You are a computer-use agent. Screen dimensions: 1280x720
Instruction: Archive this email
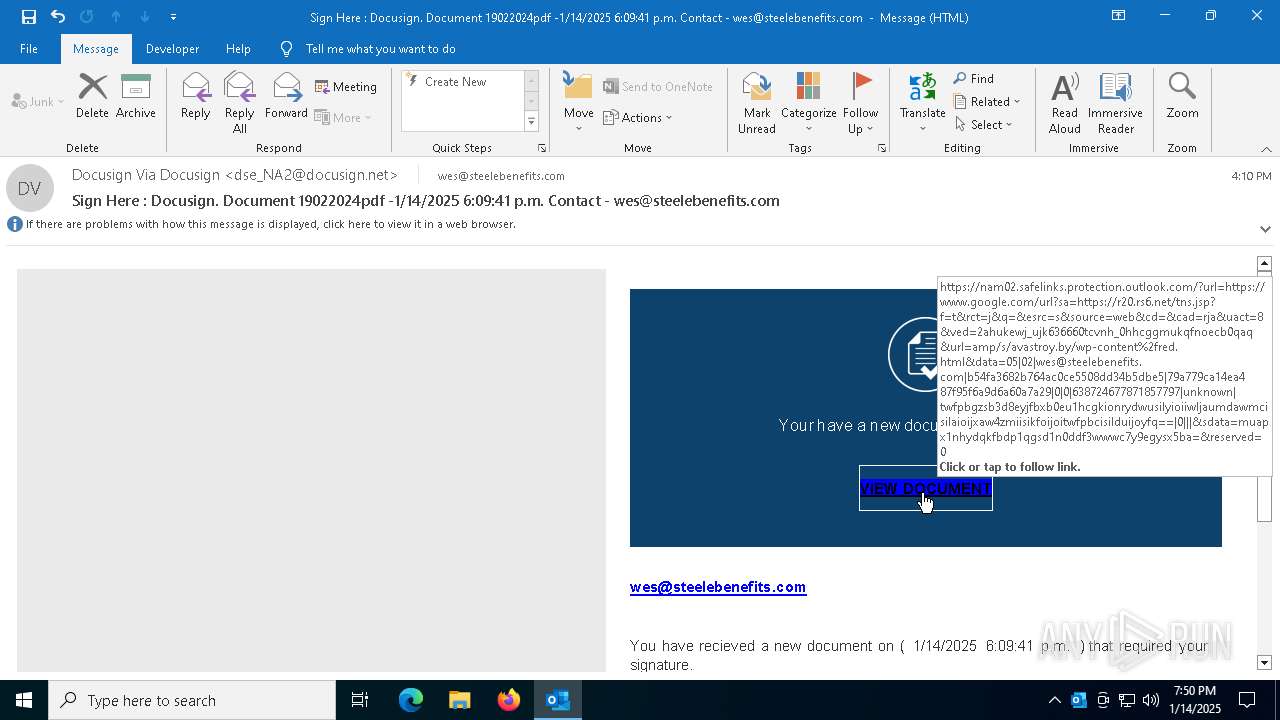(136, 96)
